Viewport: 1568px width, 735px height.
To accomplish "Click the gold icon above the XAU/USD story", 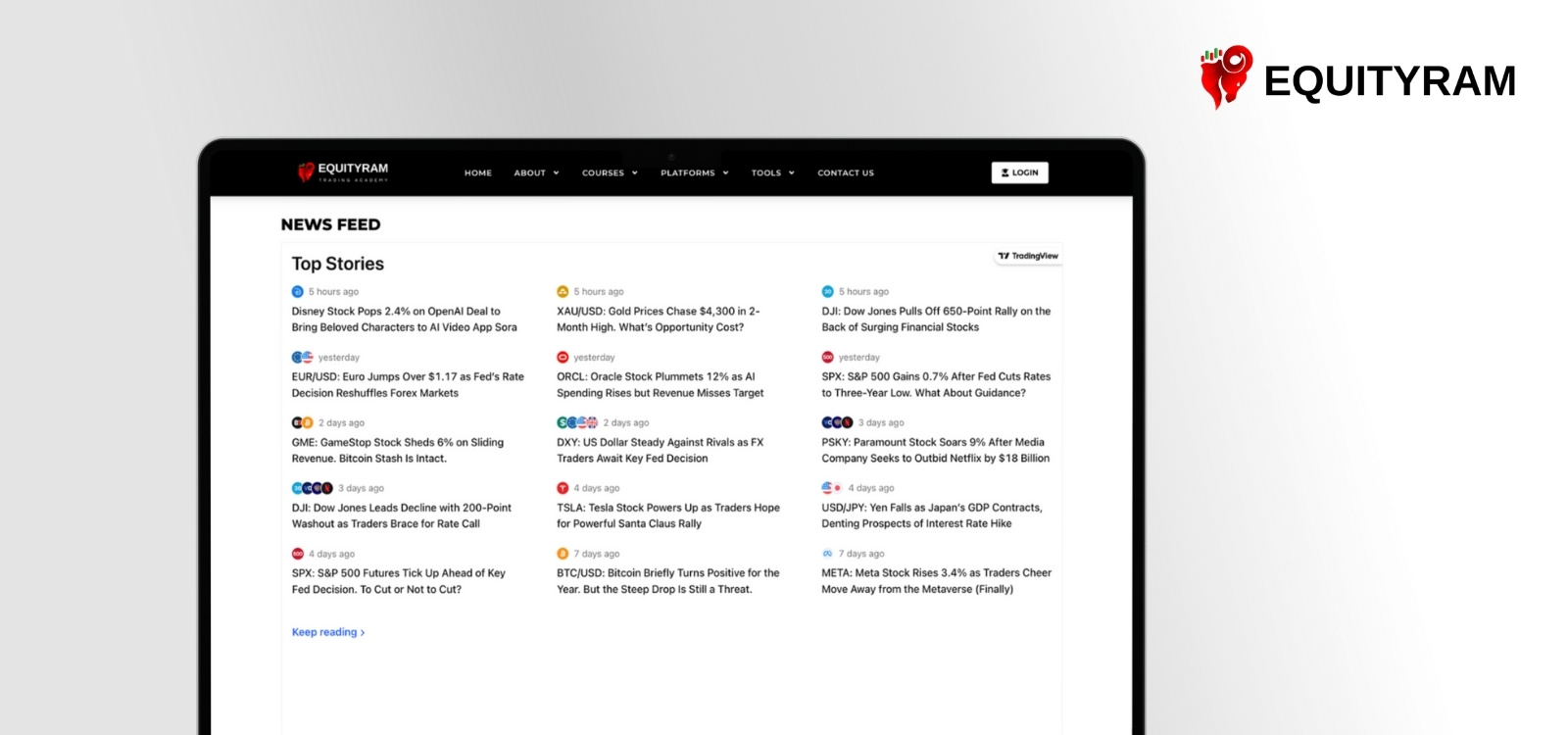I will pyautogui.click(x=563, y=291).
